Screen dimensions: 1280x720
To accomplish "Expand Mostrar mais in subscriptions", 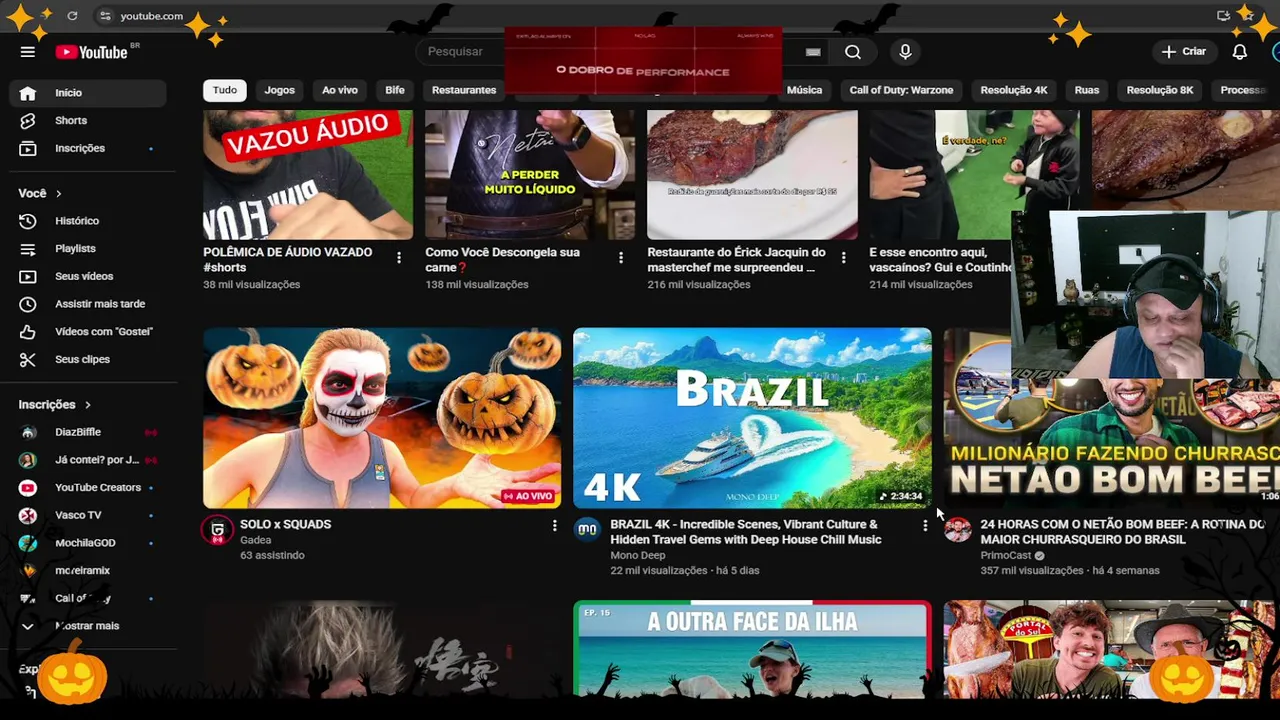I will click(x=88, y=626).
